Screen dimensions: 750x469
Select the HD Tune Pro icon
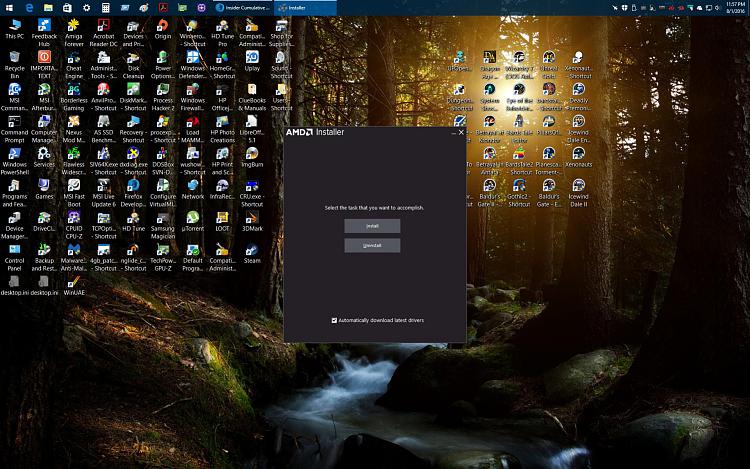(222, 33)
